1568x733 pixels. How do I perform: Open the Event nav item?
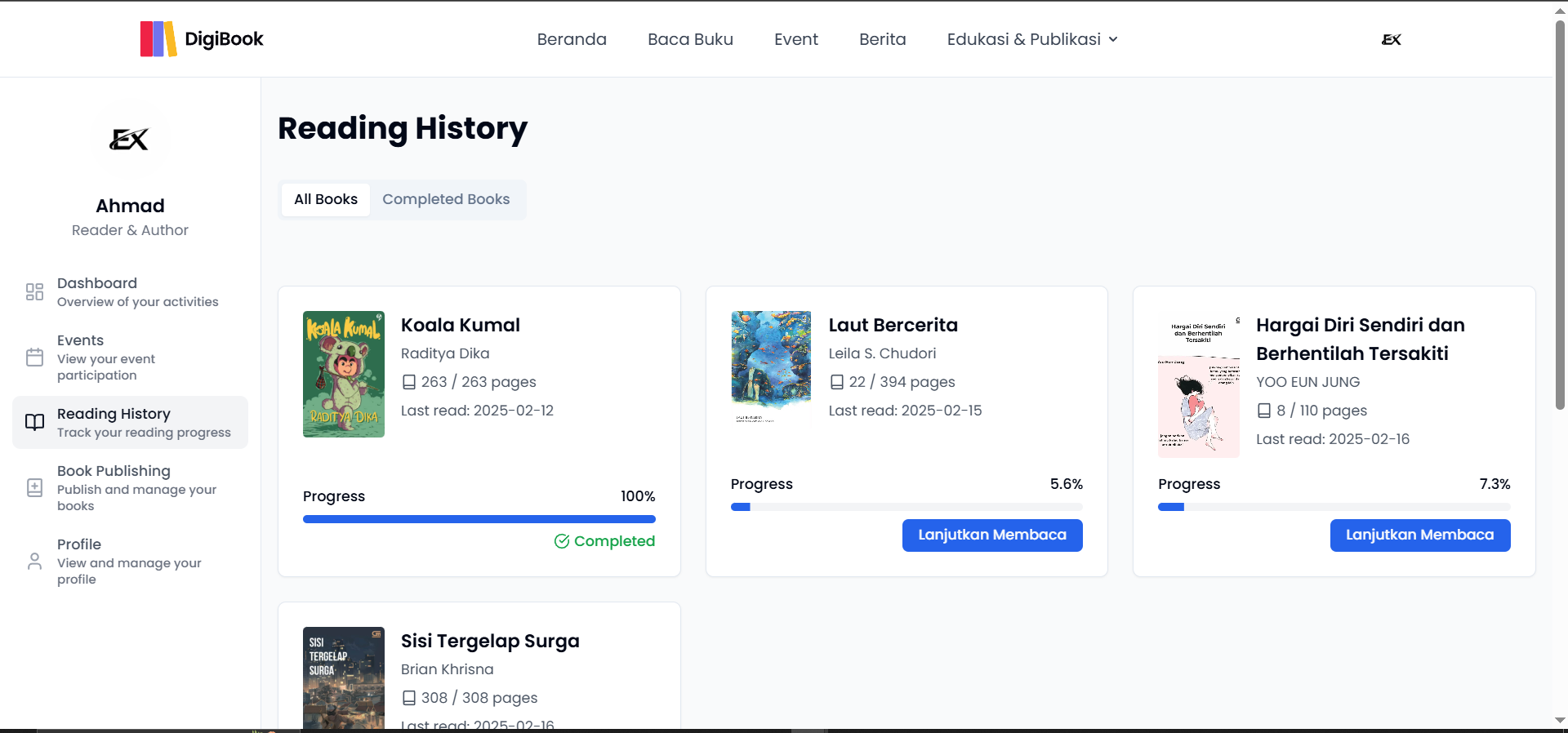(x=796, y=39)
